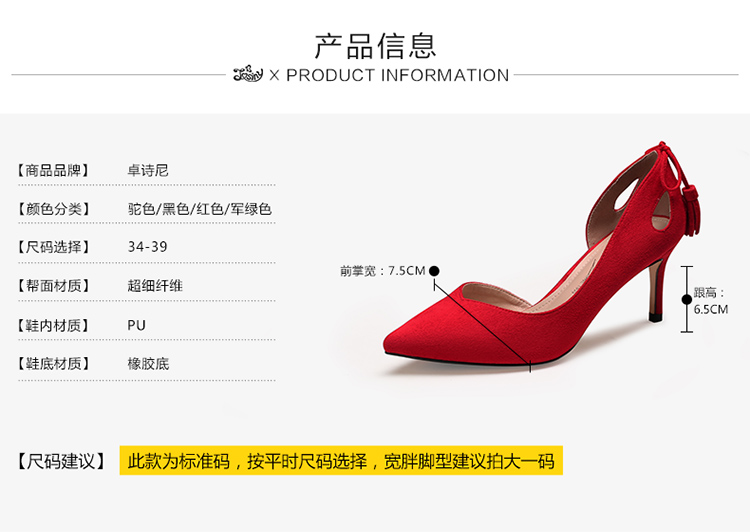Click the color options 驼色/黑色/红色/军绿色
The width and height of the screenshot is (750, 532).
[x=199, y=209]
